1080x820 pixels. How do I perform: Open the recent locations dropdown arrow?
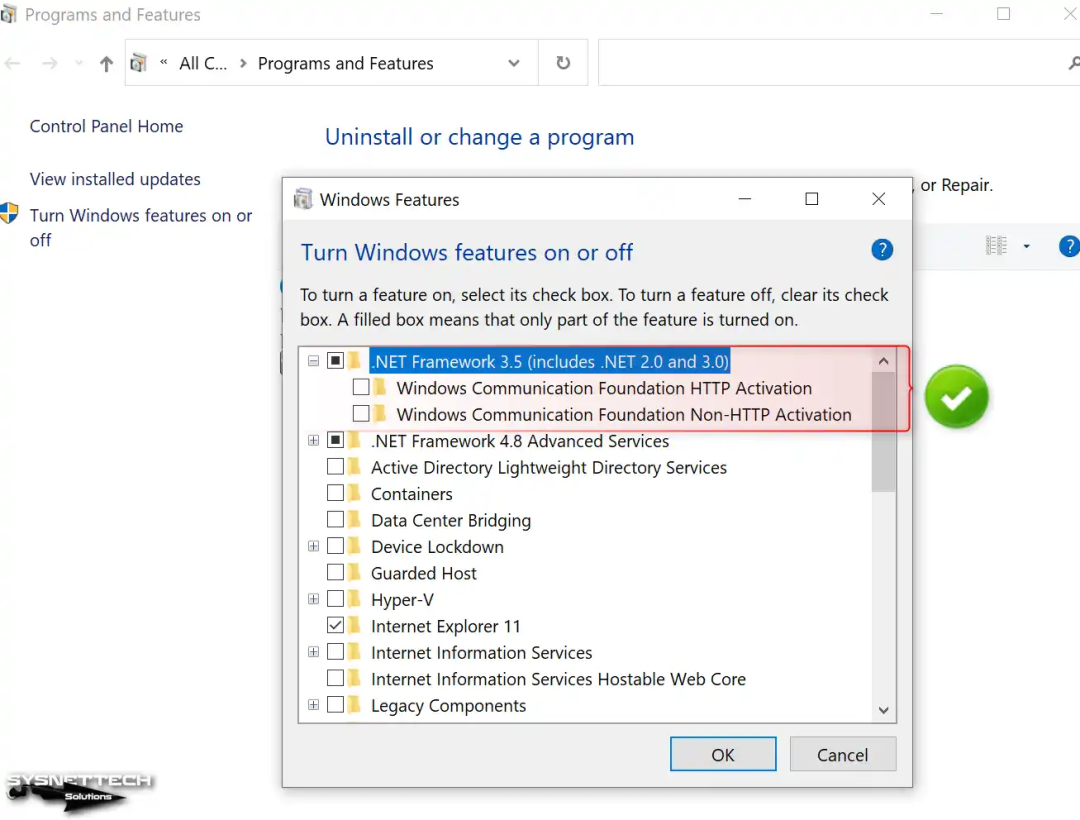coord(79,63)
